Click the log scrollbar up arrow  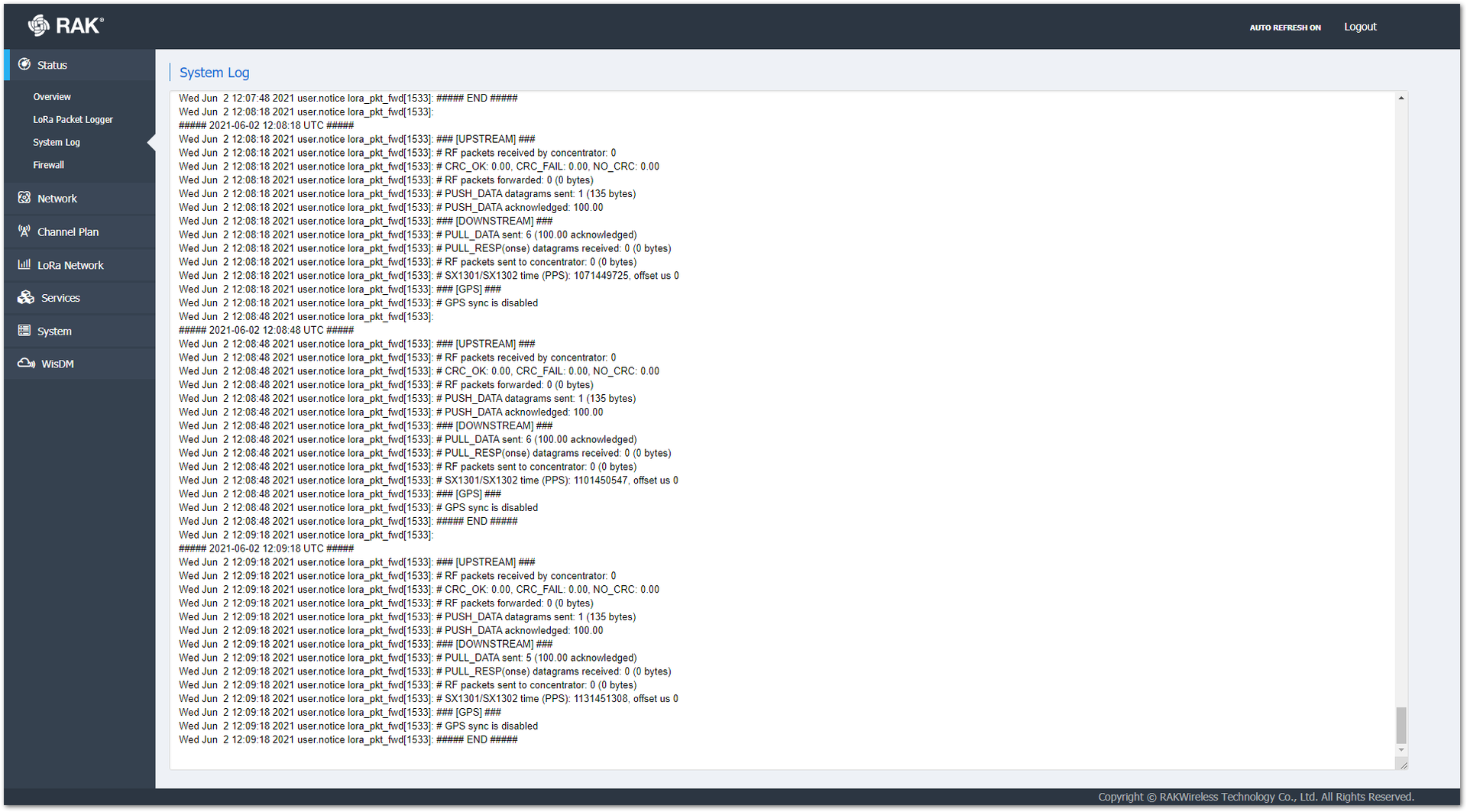pyautogui.click(x=1401, y=98)
